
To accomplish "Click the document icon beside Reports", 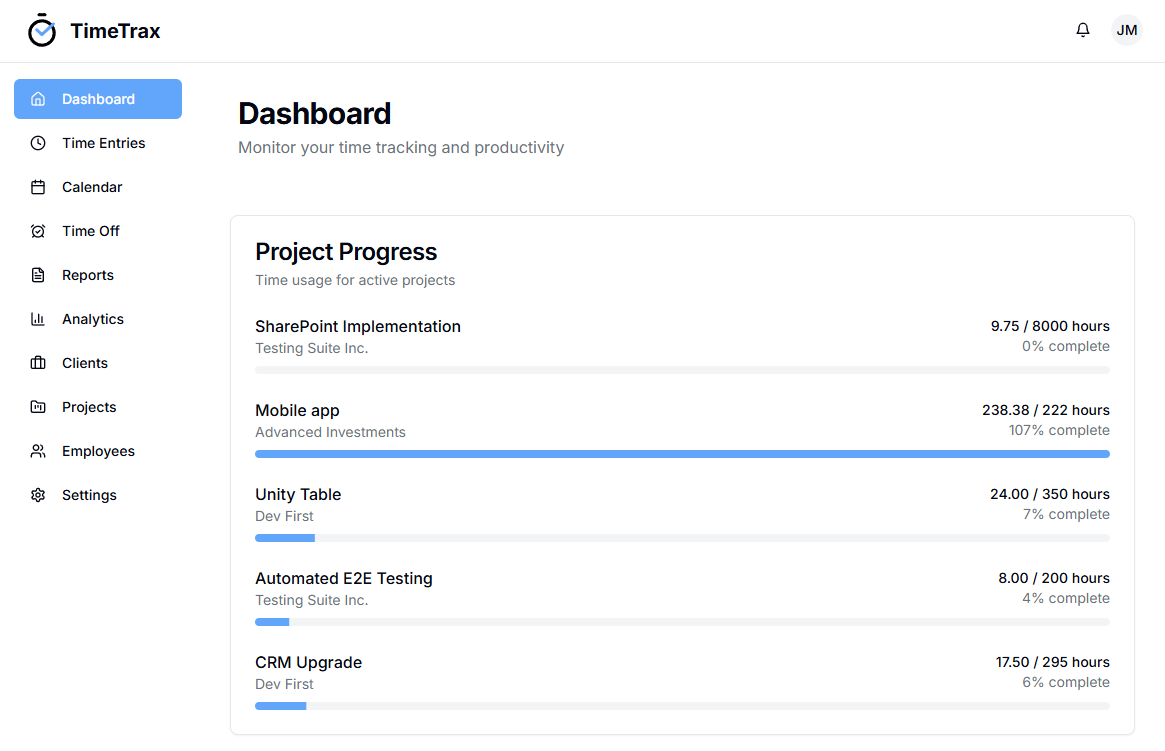I will coord(38,275).
